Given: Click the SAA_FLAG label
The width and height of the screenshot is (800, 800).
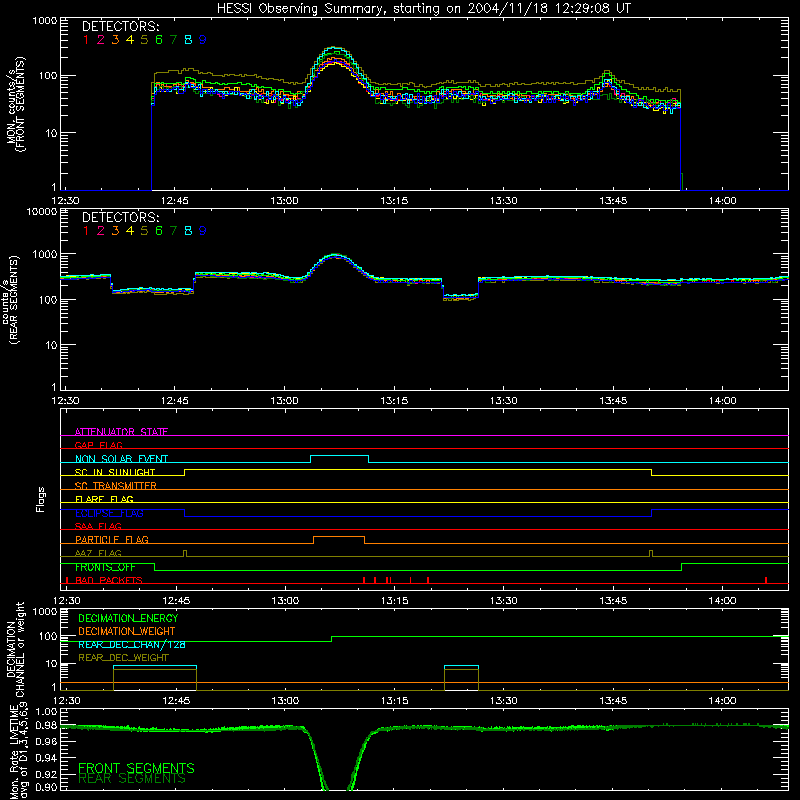Looking at the screenshot, I should click(x=98, y=526).
